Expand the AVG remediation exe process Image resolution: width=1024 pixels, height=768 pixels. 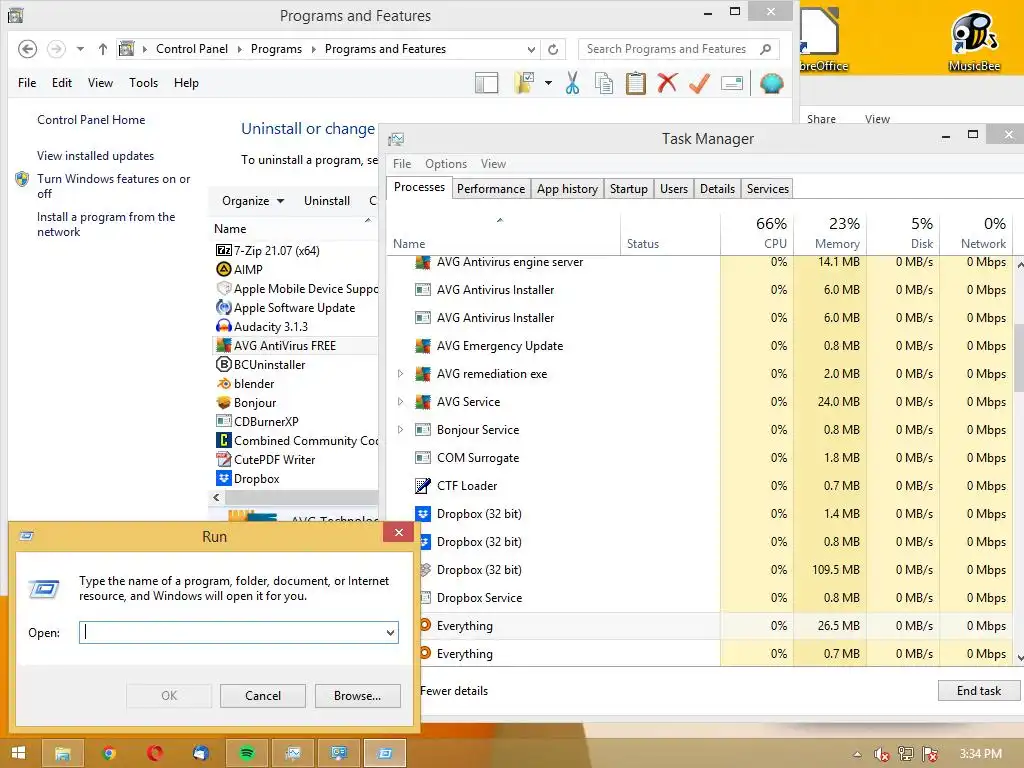tap(400, 374)
